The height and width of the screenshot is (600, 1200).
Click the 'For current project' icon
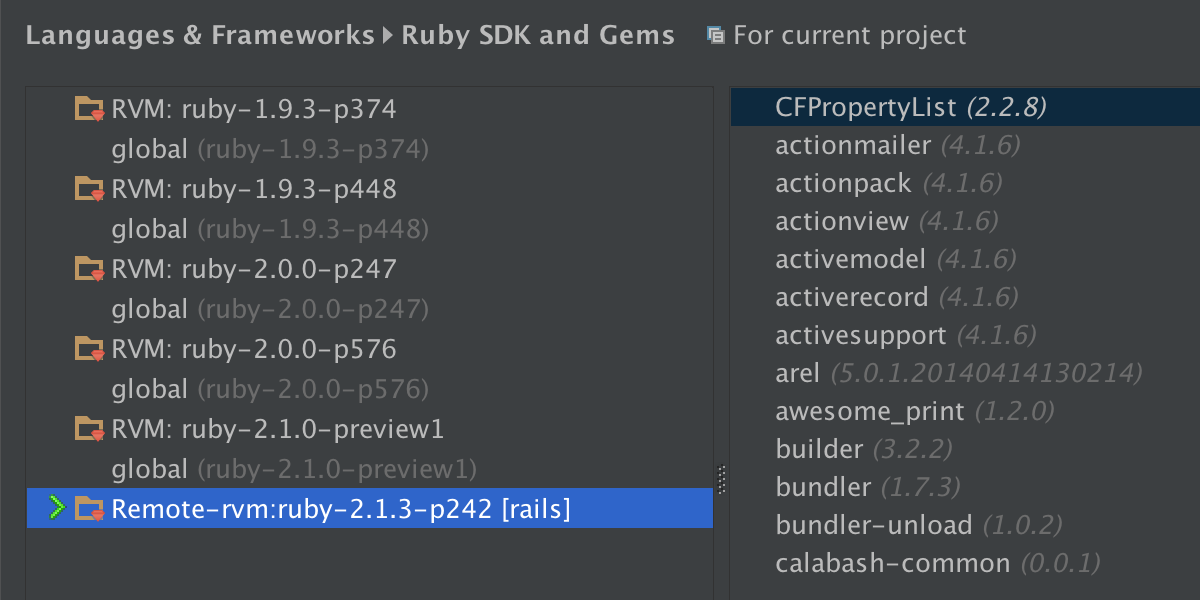click(x=715, y=36)
